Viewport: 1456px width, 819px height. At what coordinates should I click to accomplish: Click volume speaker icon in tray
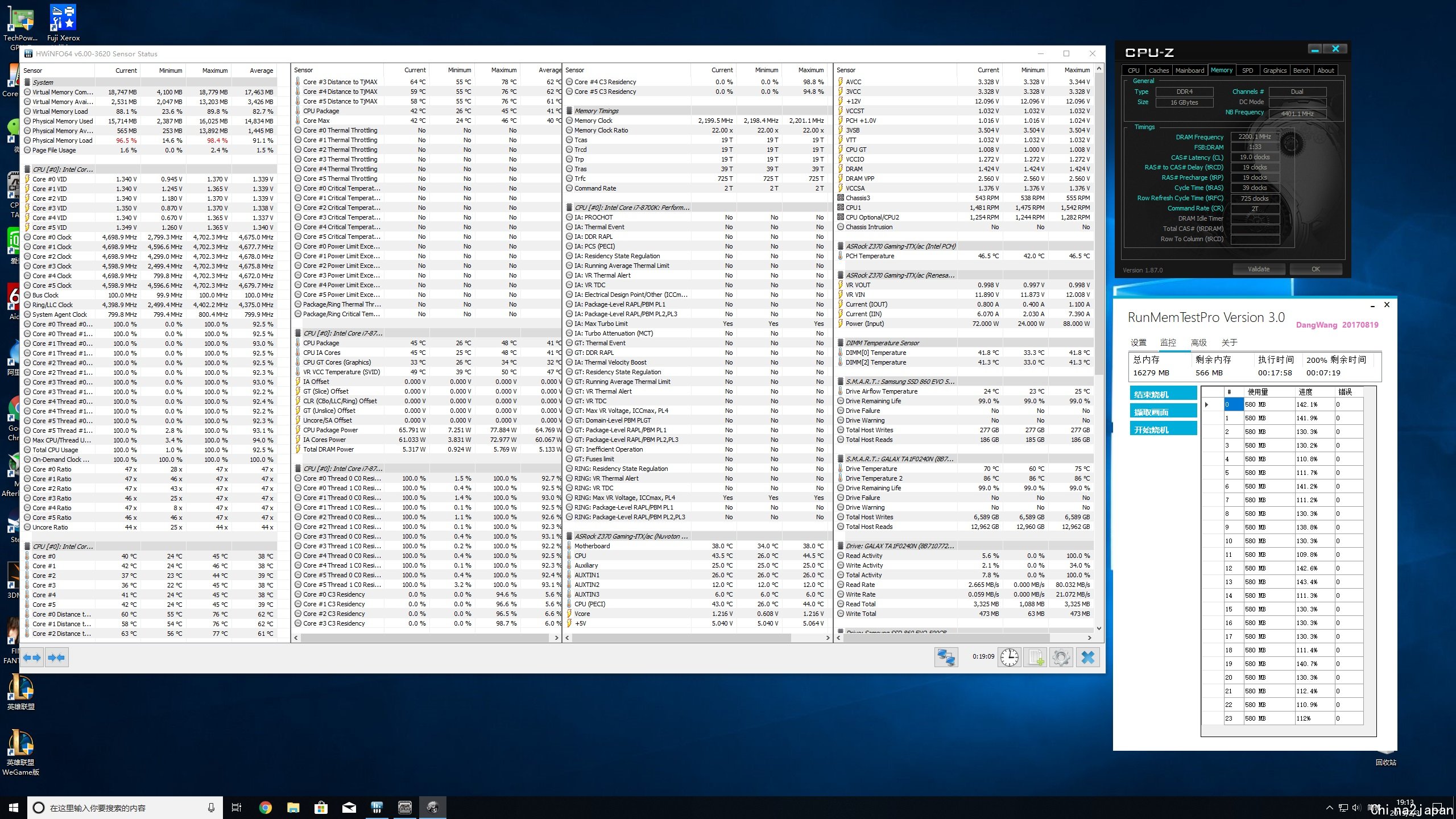click(x=1356, y=808)
